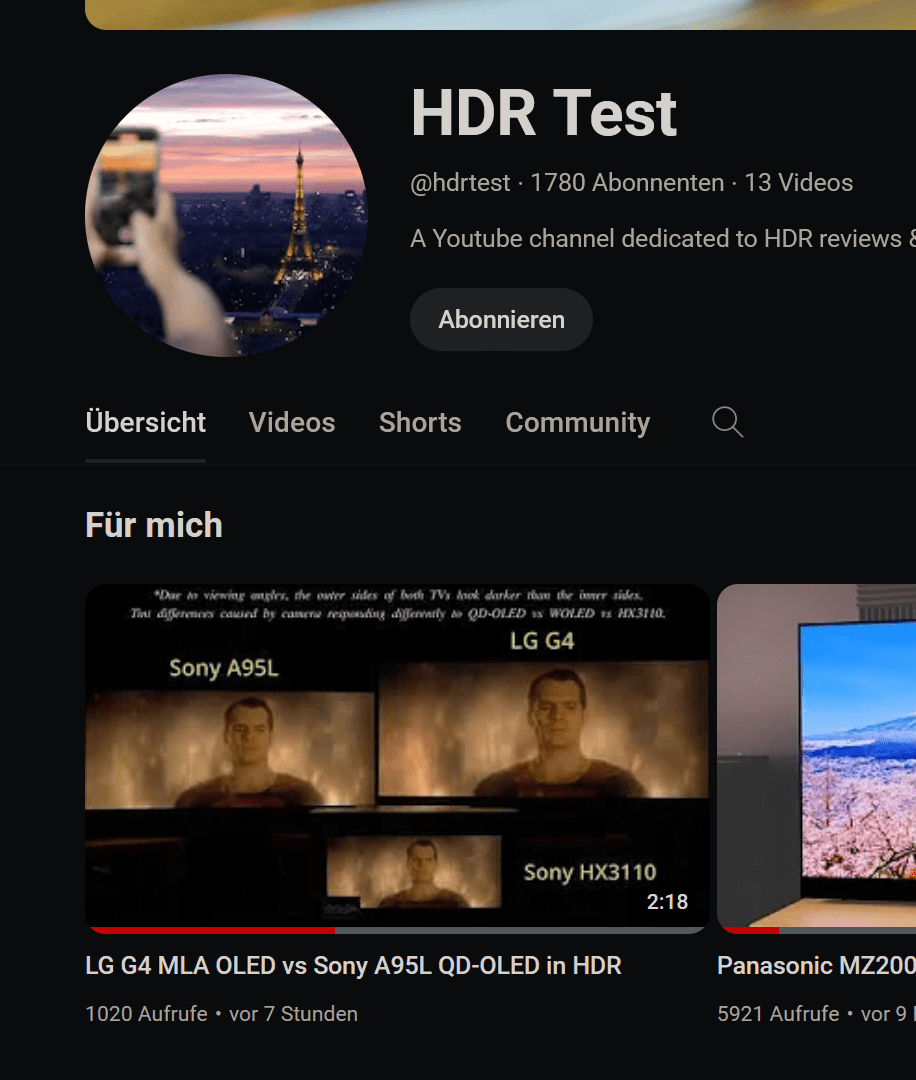Click the 'vor 7 Stunden' upload time
This screenshot has height=1080, width=916.
293,1014
